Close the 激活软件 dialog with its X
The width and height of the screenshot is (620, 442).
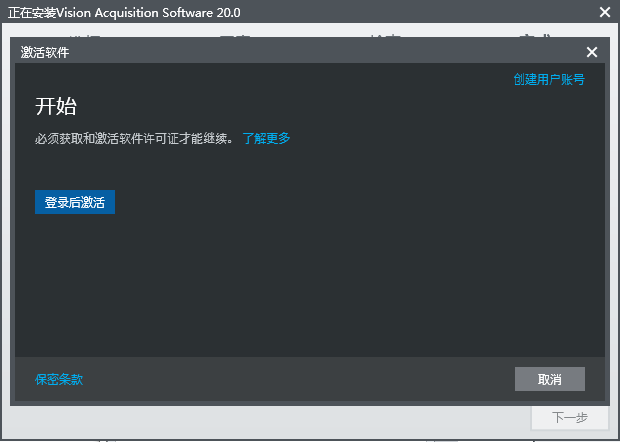point(591,52)
